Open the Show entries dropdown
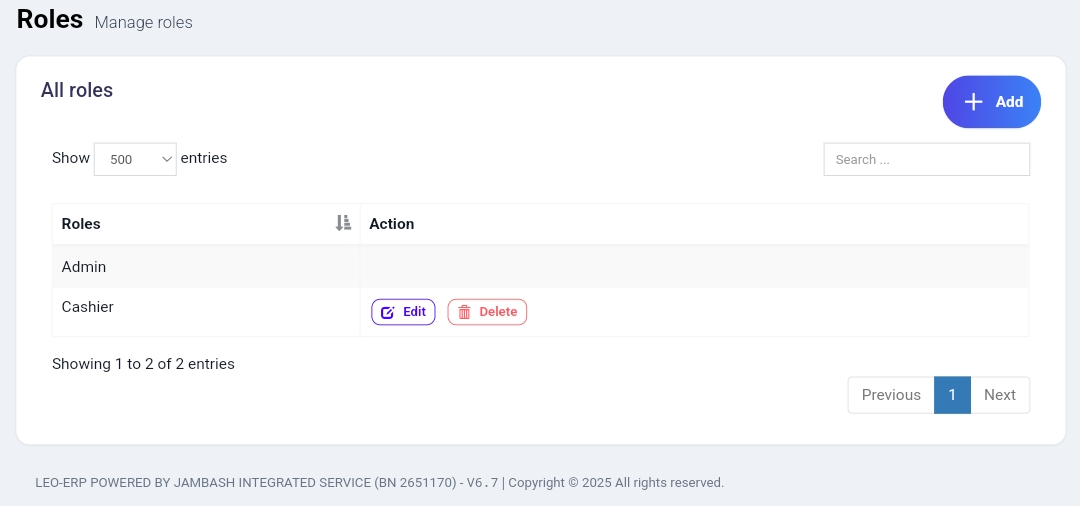This screenshot has height=506, width=1080. 135,159
